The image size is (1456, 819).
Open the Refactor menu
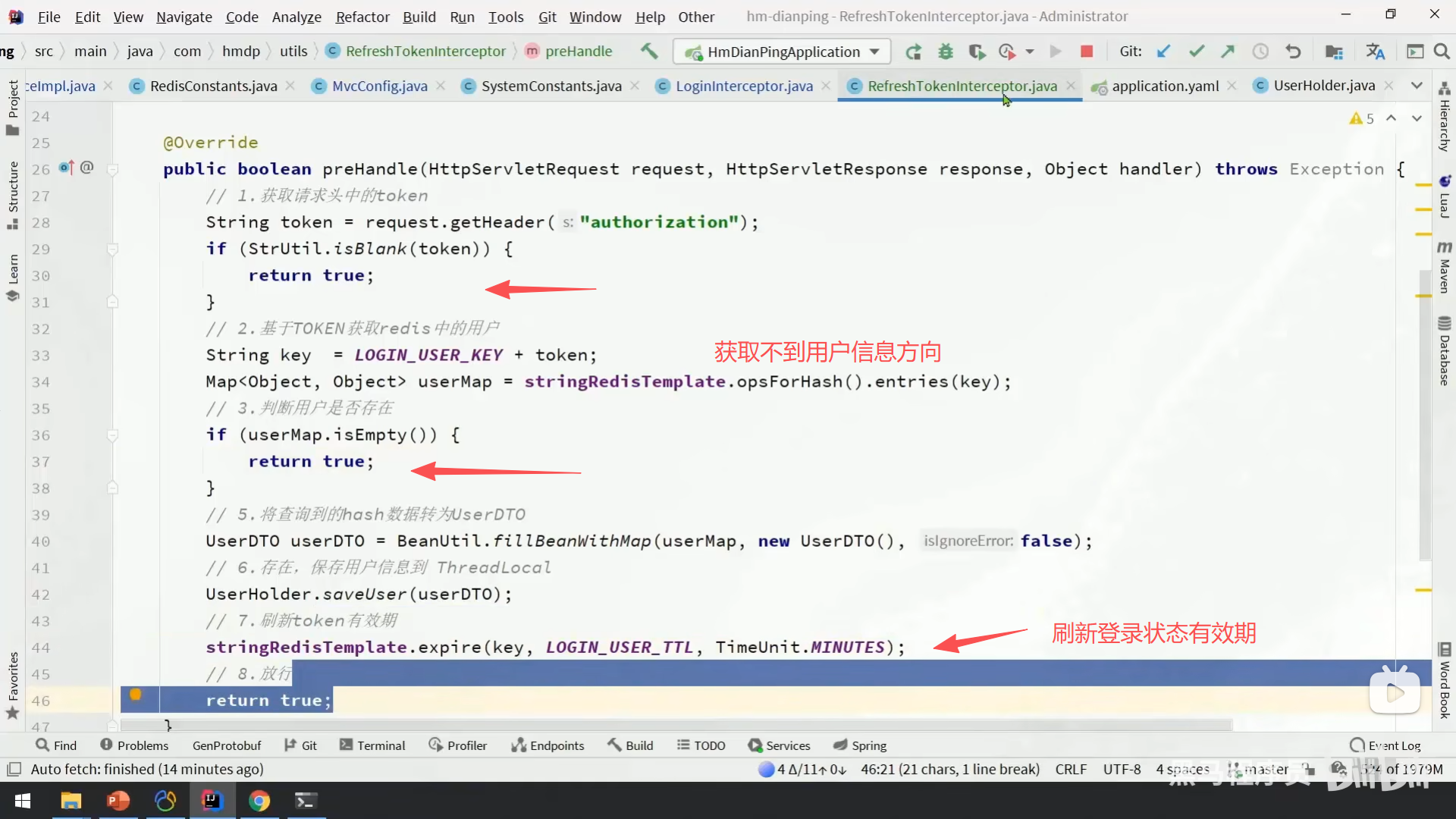tap(362, 17)
